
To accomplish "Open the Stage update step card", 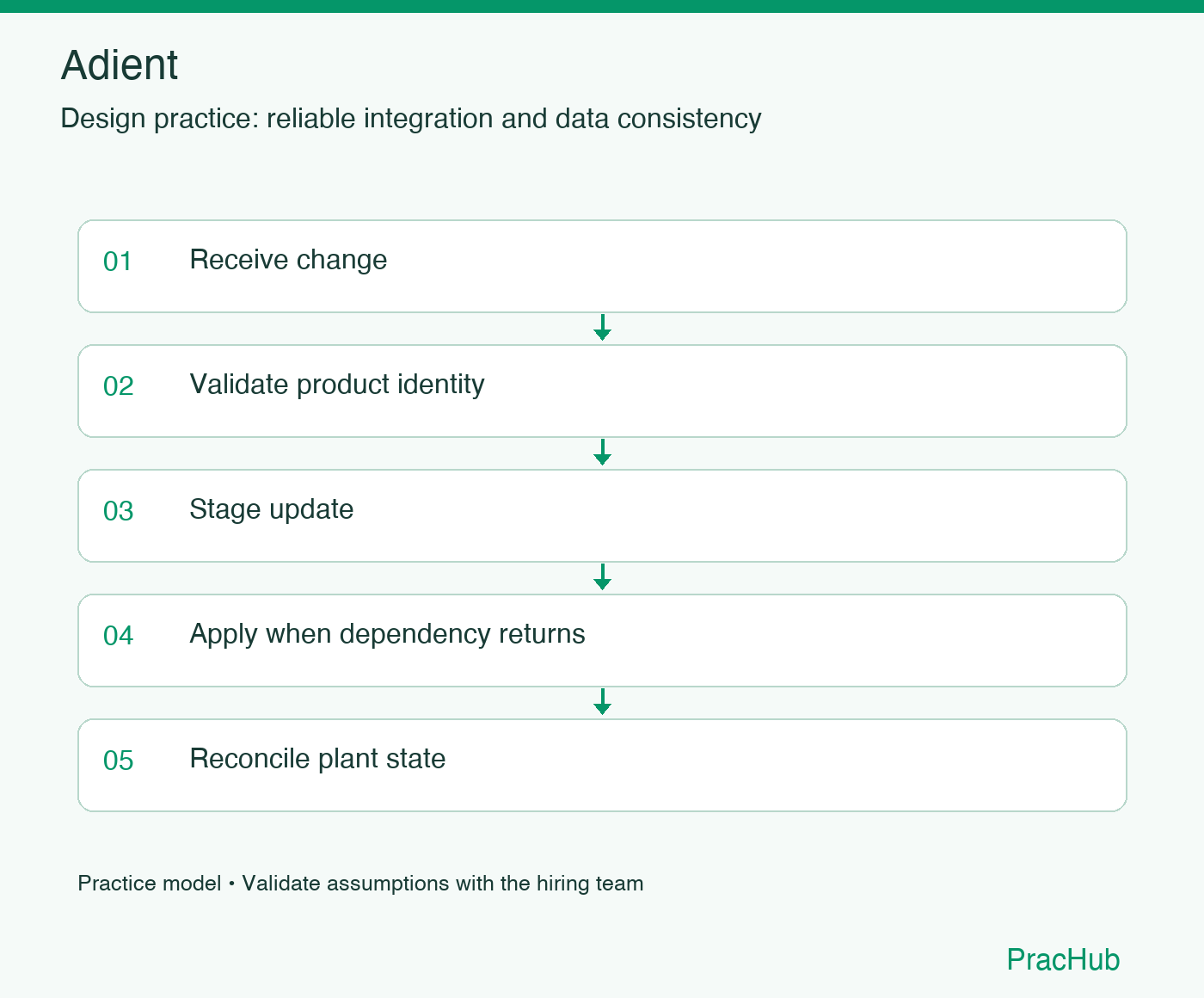I will pos(602,515).
